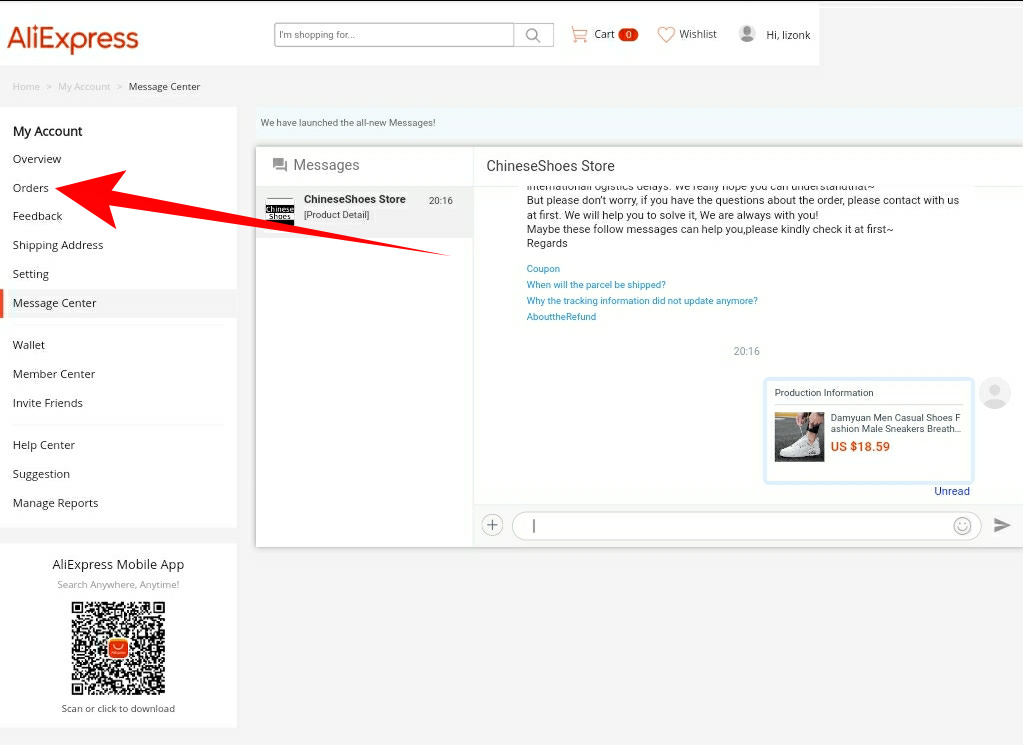The image size is (1023, 745).
Task: Click the 'Production Information' card heading
Action: [824, 393]
